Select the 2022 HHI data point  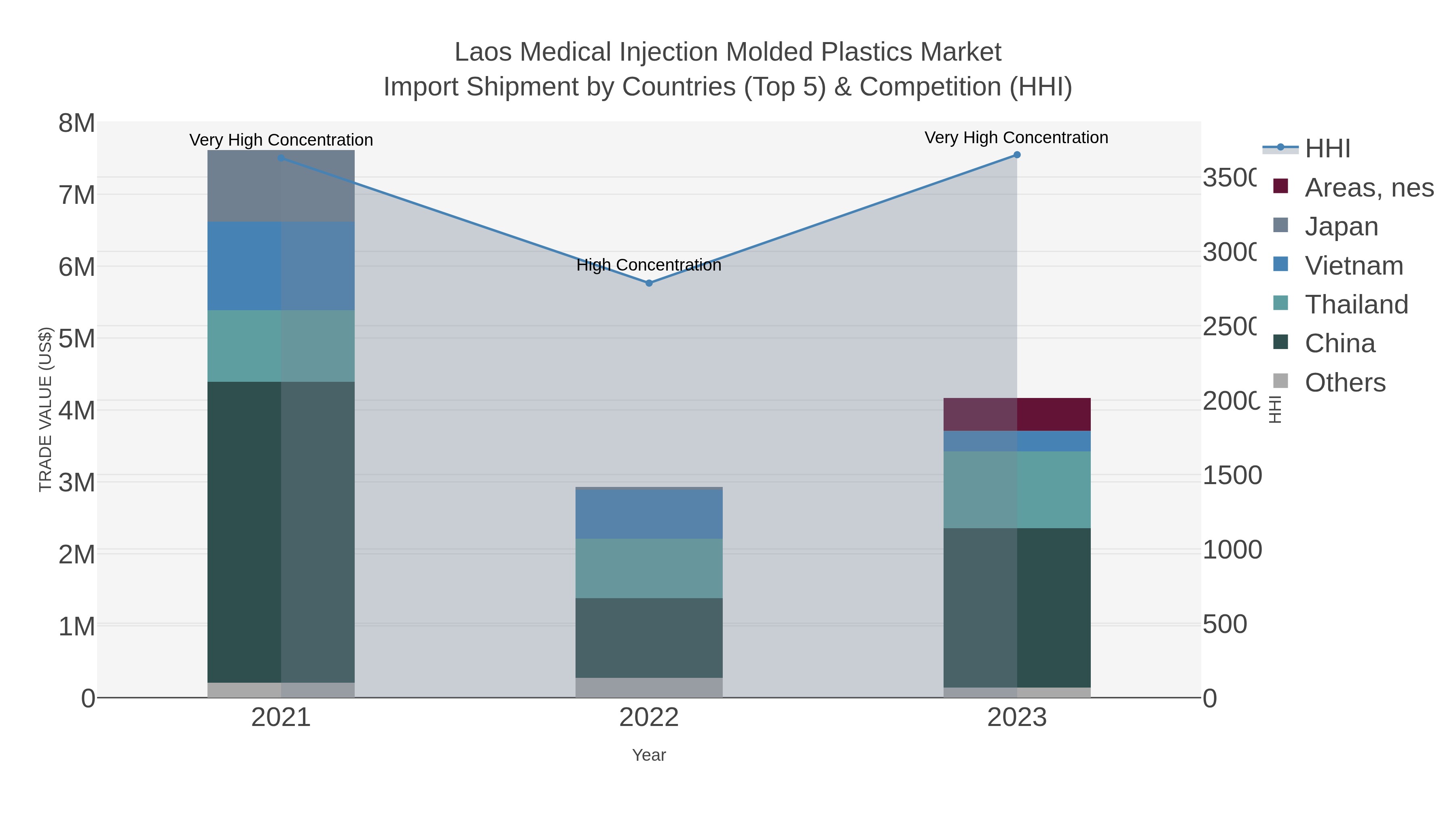tap(649, 283)
